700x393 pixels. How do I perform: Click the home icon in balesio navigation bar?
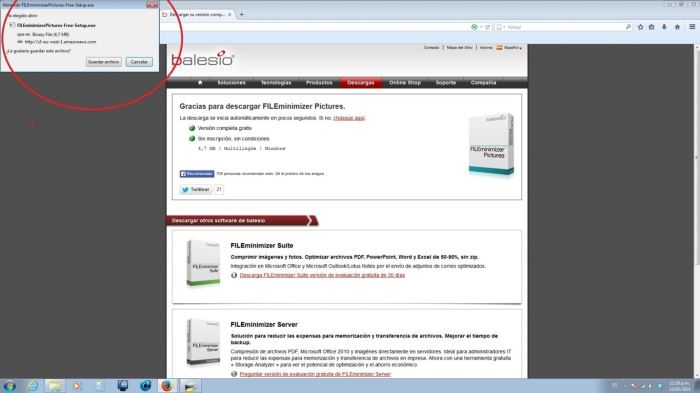[200, 83]
